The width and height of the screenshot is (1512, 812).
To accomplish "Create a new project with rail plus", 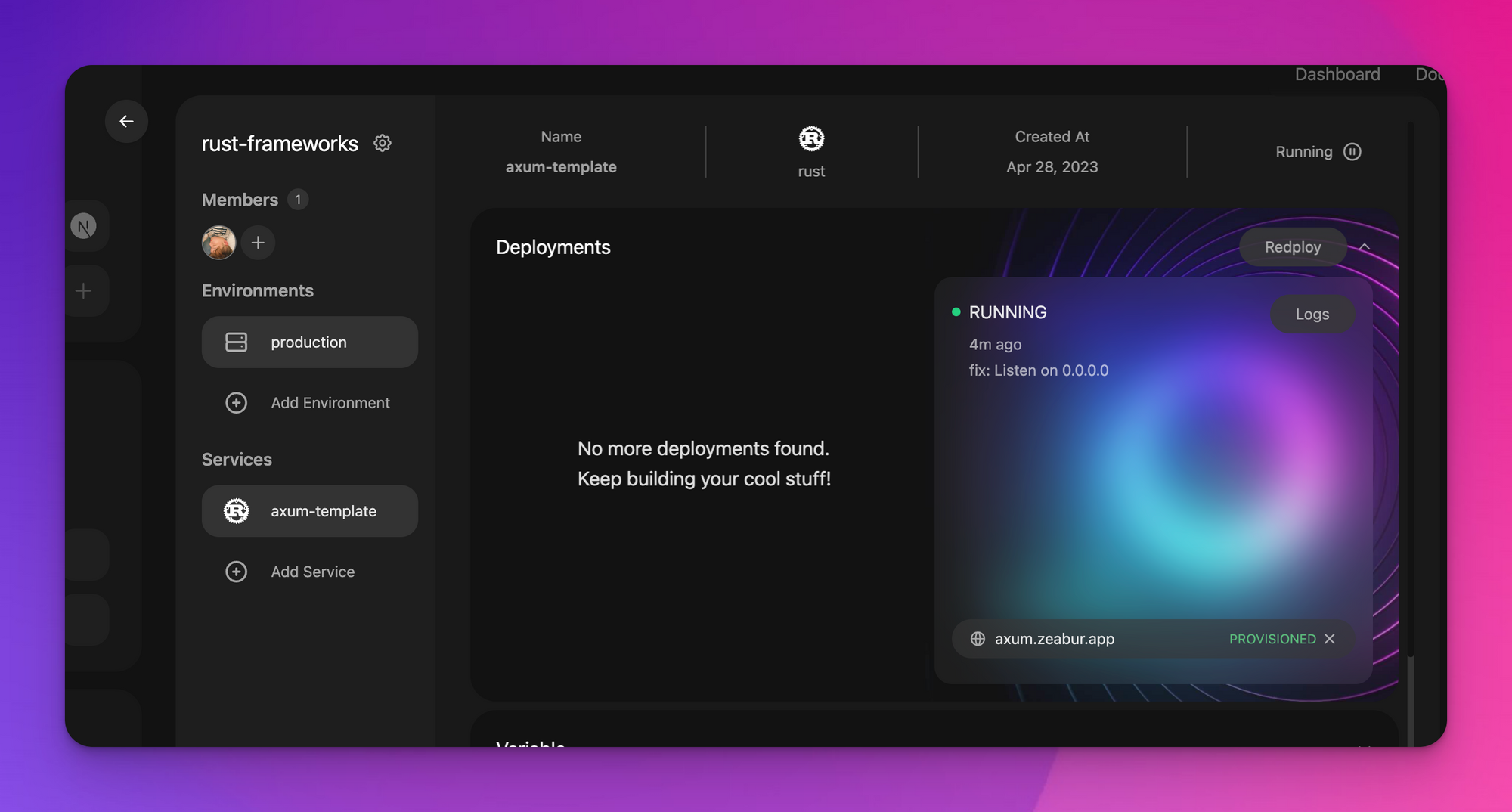I will [83, 291].
